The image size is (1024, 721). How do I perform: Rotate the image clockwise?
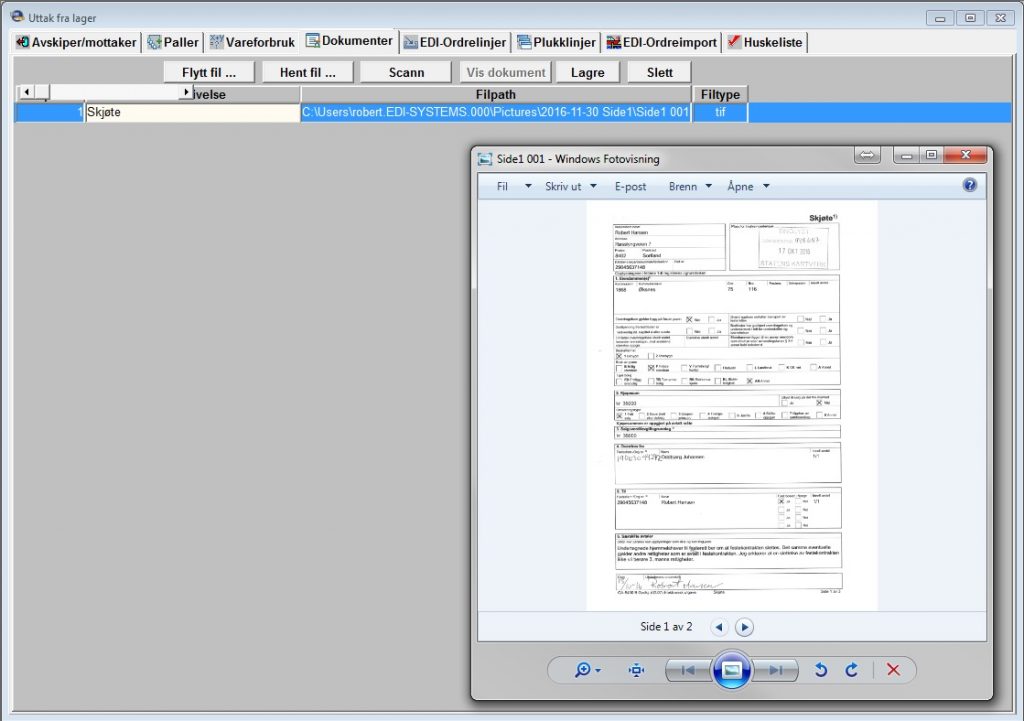click(852, 670)
